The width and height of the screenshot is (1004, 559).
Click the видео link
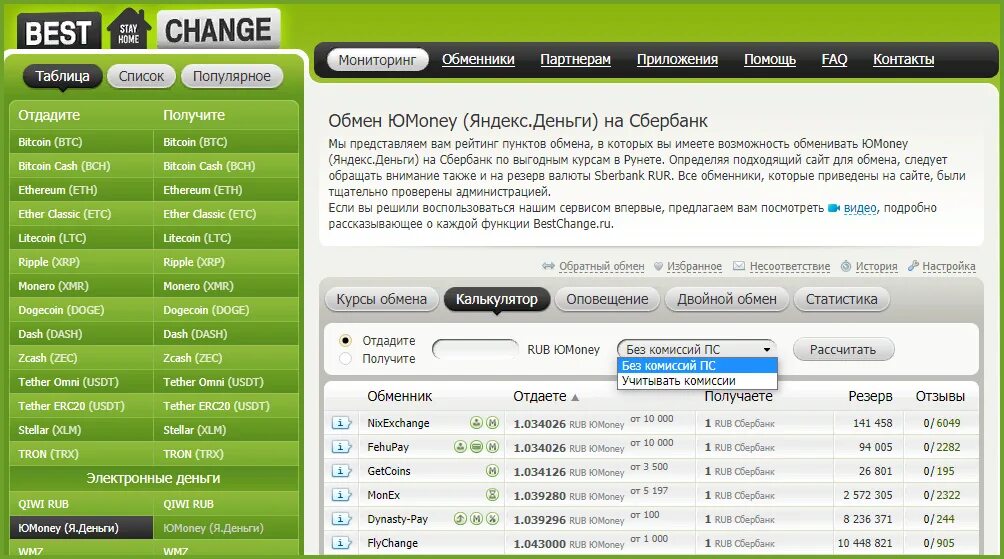coord(860,208)
